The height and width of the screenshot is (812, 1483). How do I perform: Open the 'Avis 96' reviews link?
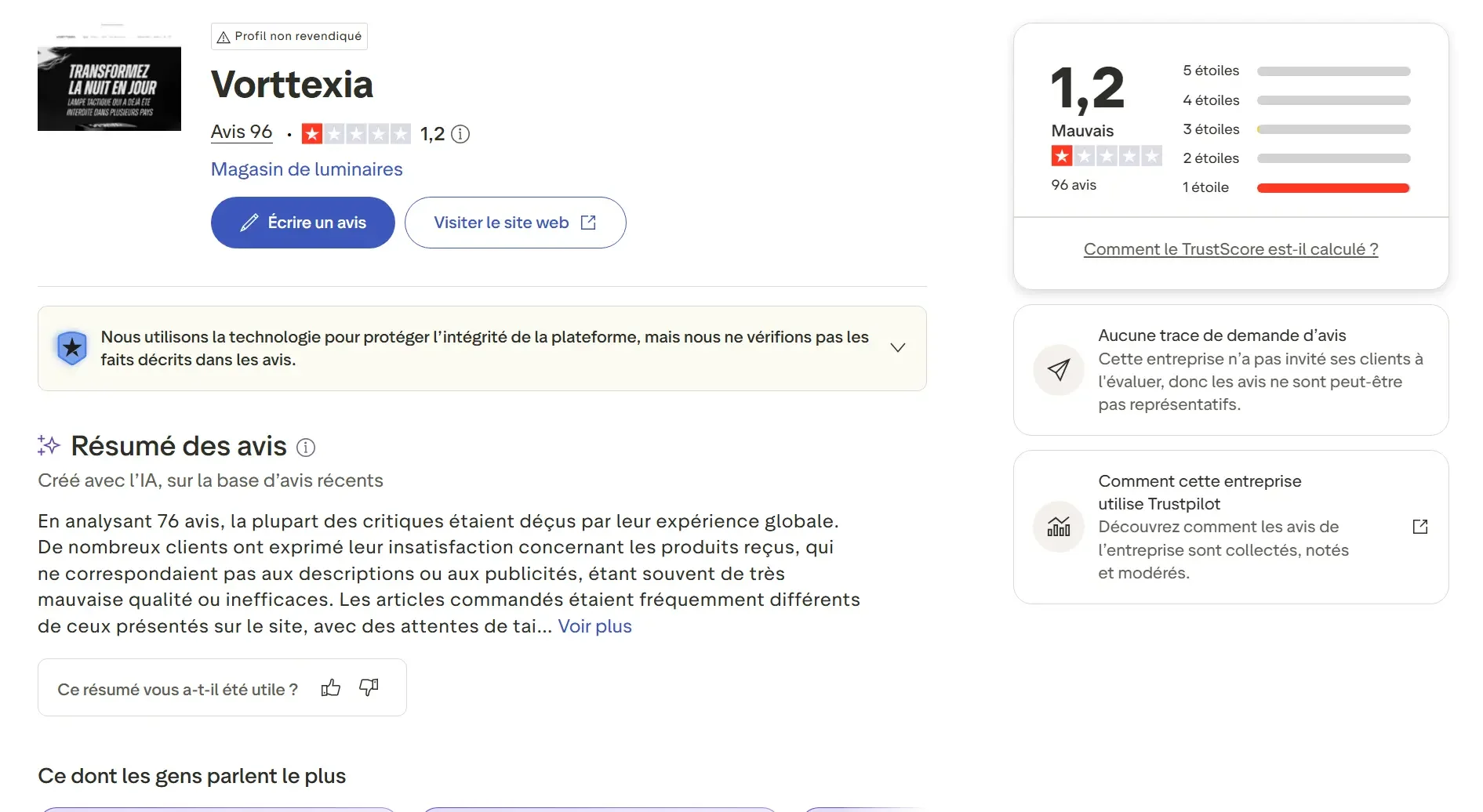tap(242, 132)
